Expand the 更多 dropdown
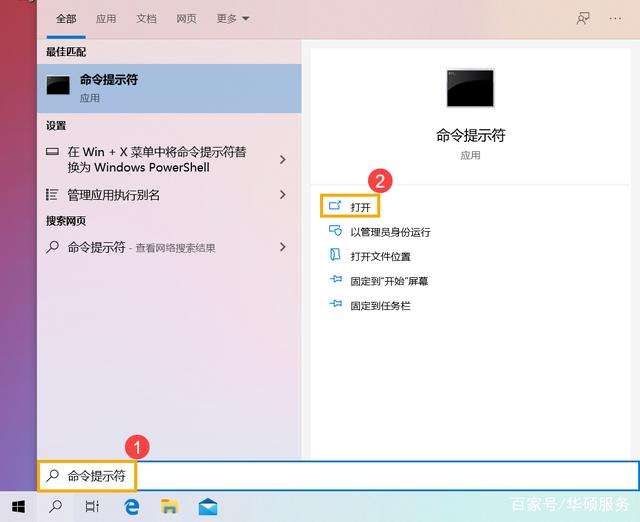 [233, 18]
